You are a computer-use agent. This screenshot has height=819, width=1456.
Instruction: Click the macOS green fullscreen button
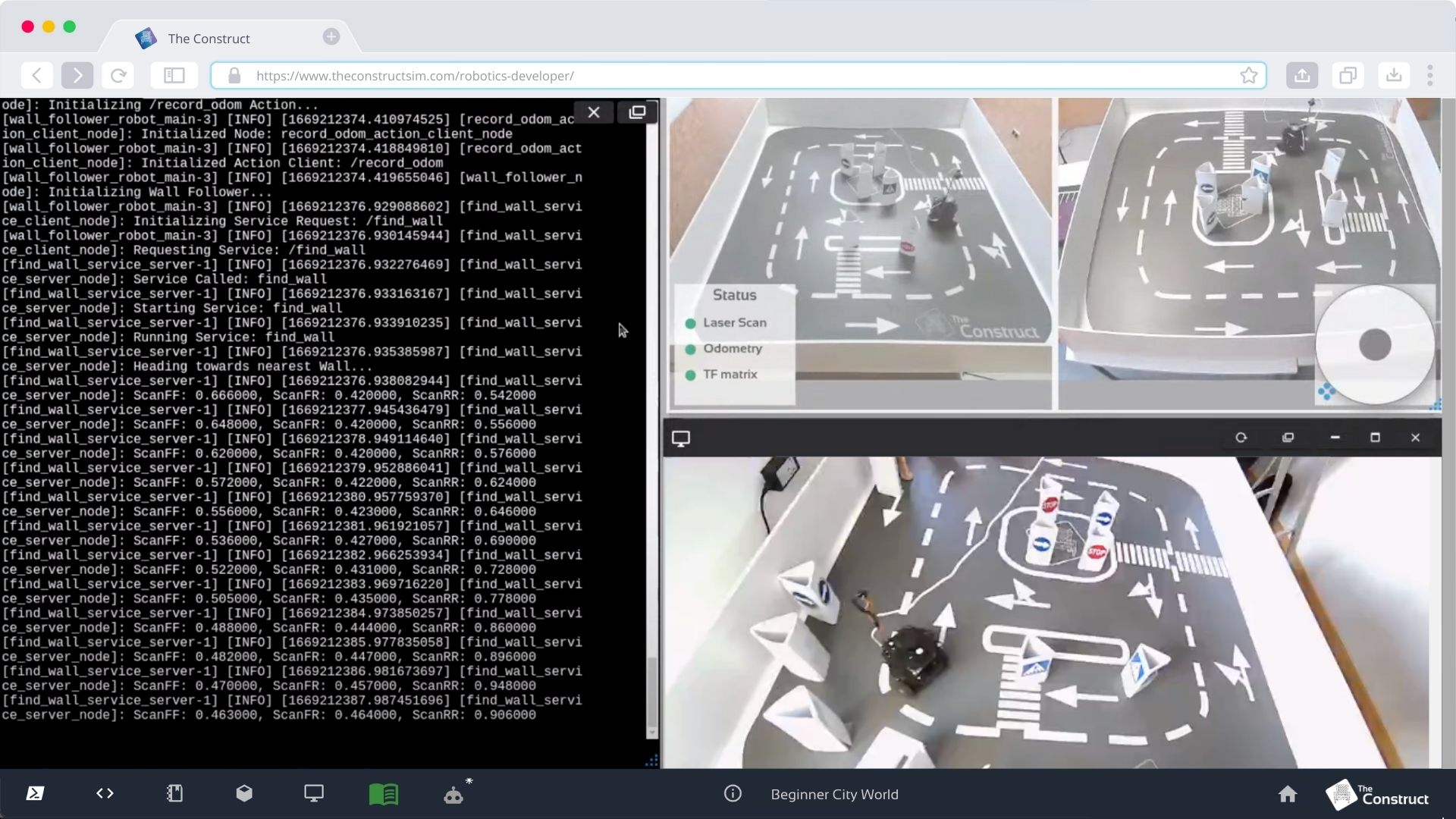point(70,27)
